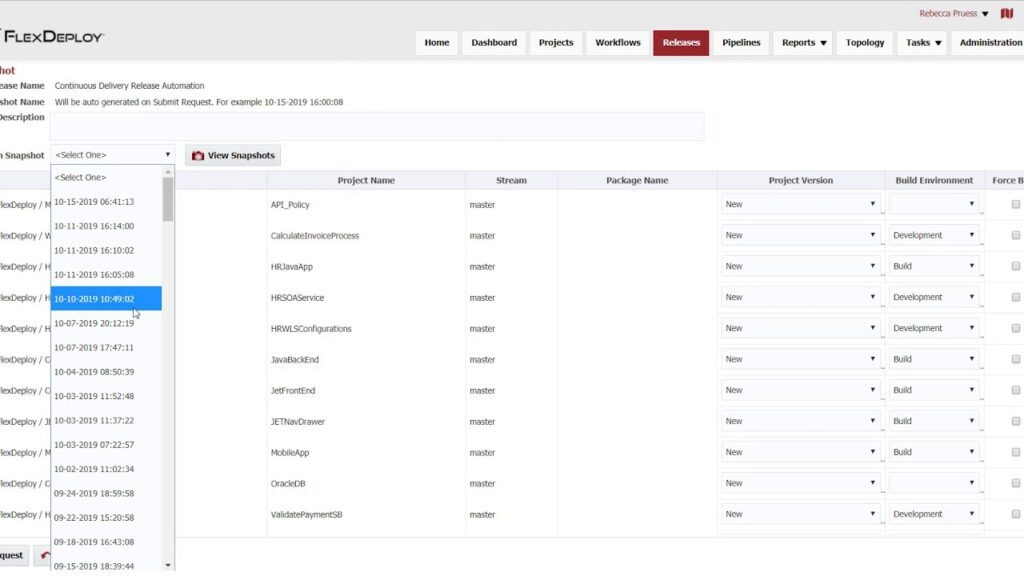Open the Rebecca Pruess user menu
The image size is (1024, 576).
tap(950, 13)
